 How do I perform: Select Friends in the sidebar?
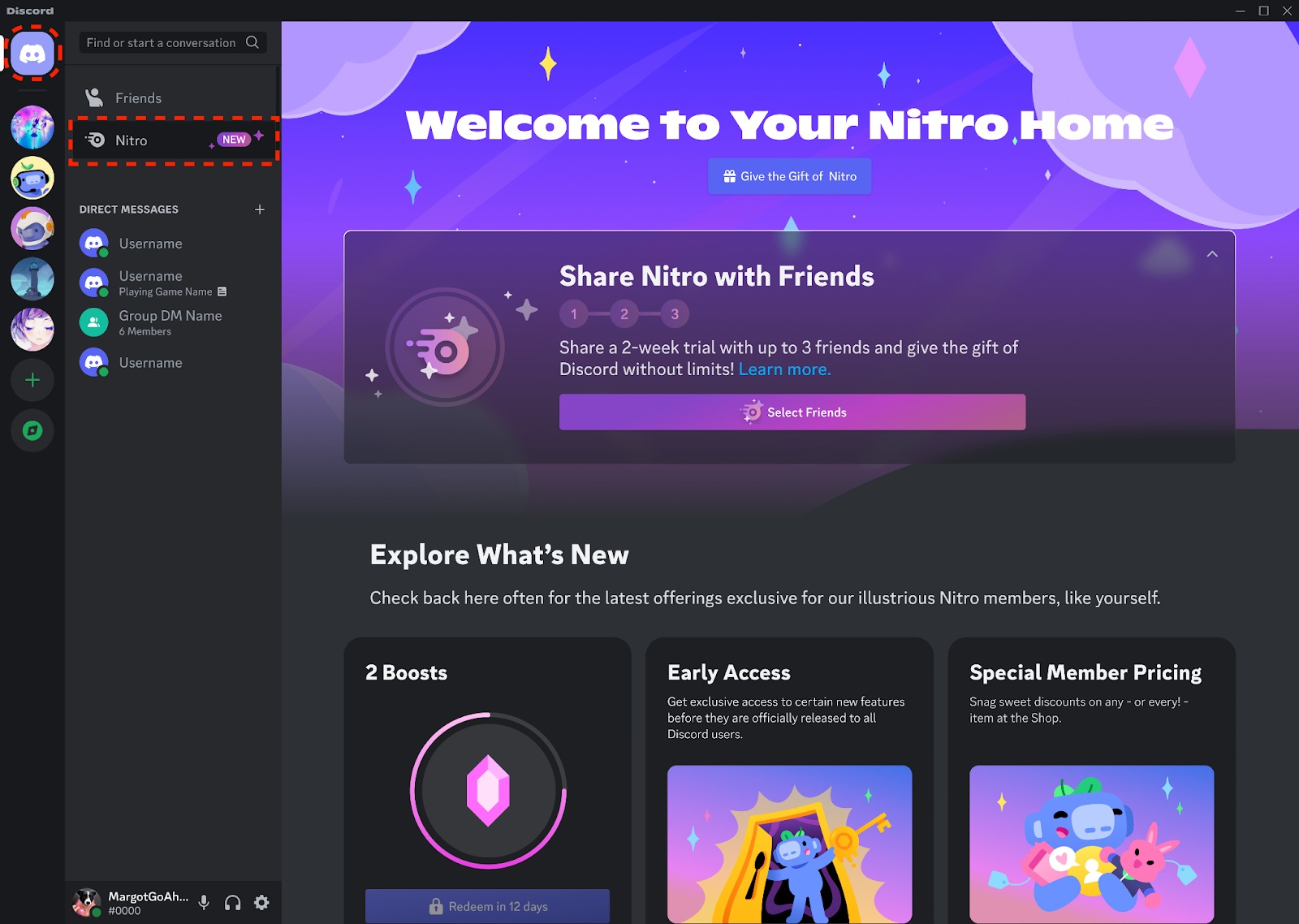tap(139, 97)
